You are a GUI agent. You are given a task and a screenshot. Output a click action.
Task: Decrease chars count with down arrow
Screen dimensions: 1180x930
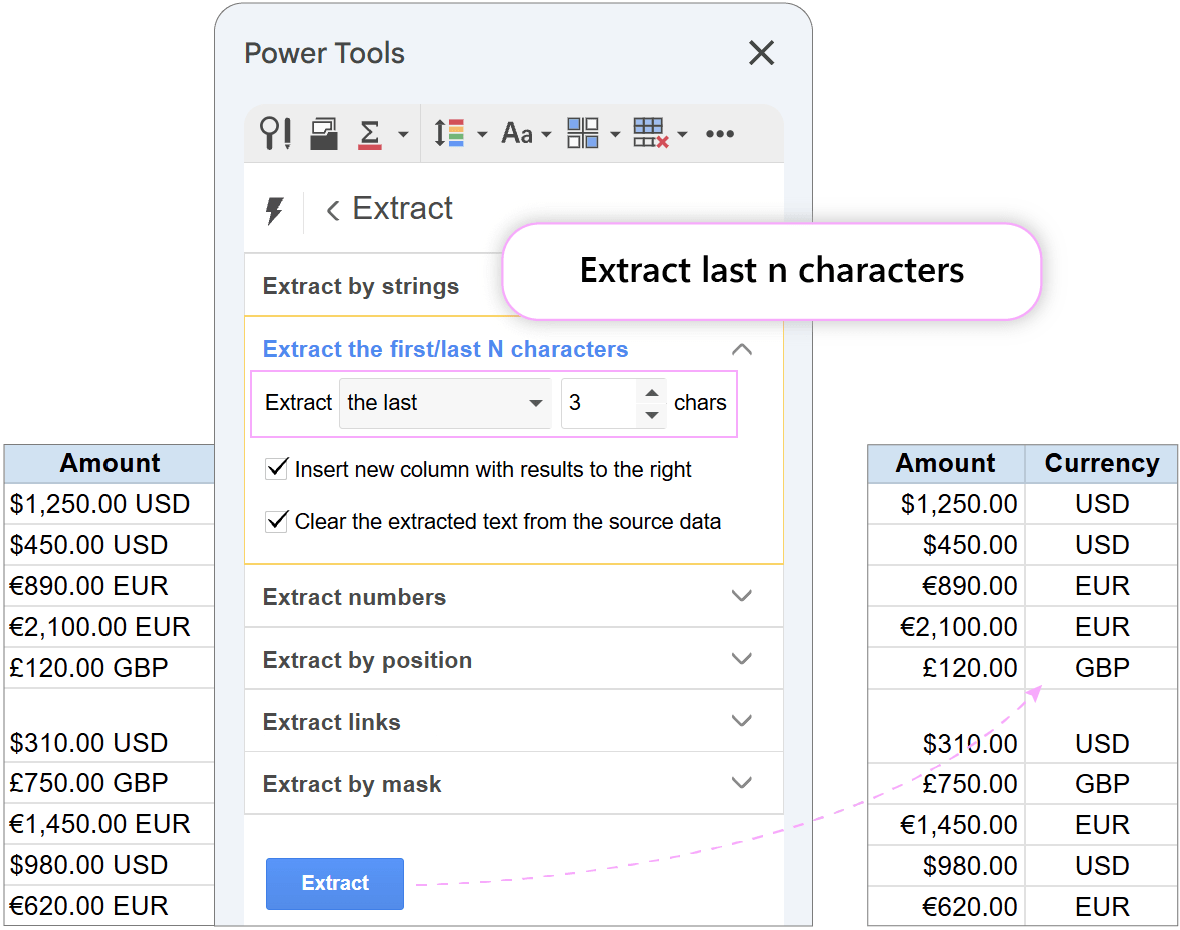pyautogui.click(x=652, y=415)
